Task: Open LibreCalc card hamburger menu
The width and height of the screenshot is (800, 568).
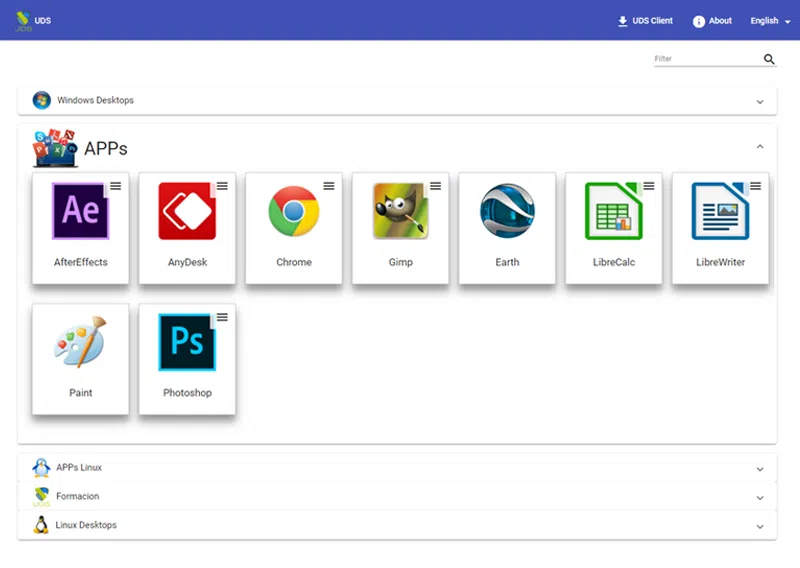Action: tap(649, 186)
